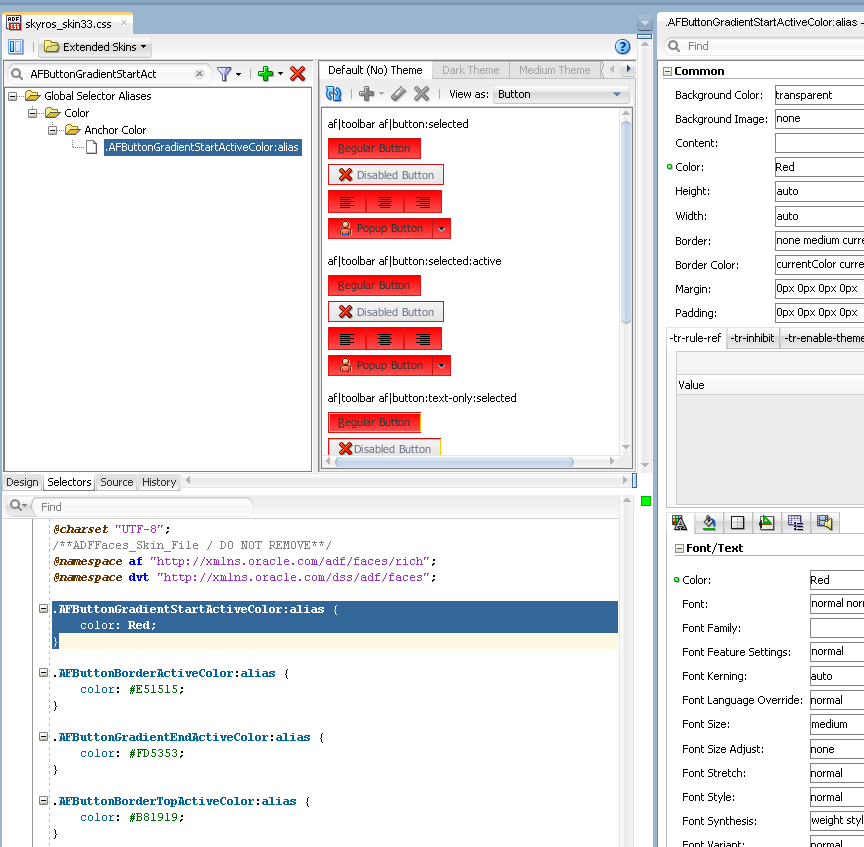Screen dimensions: 864x847
Task: Click the first Regular Button preview
Action: [374, 148]
